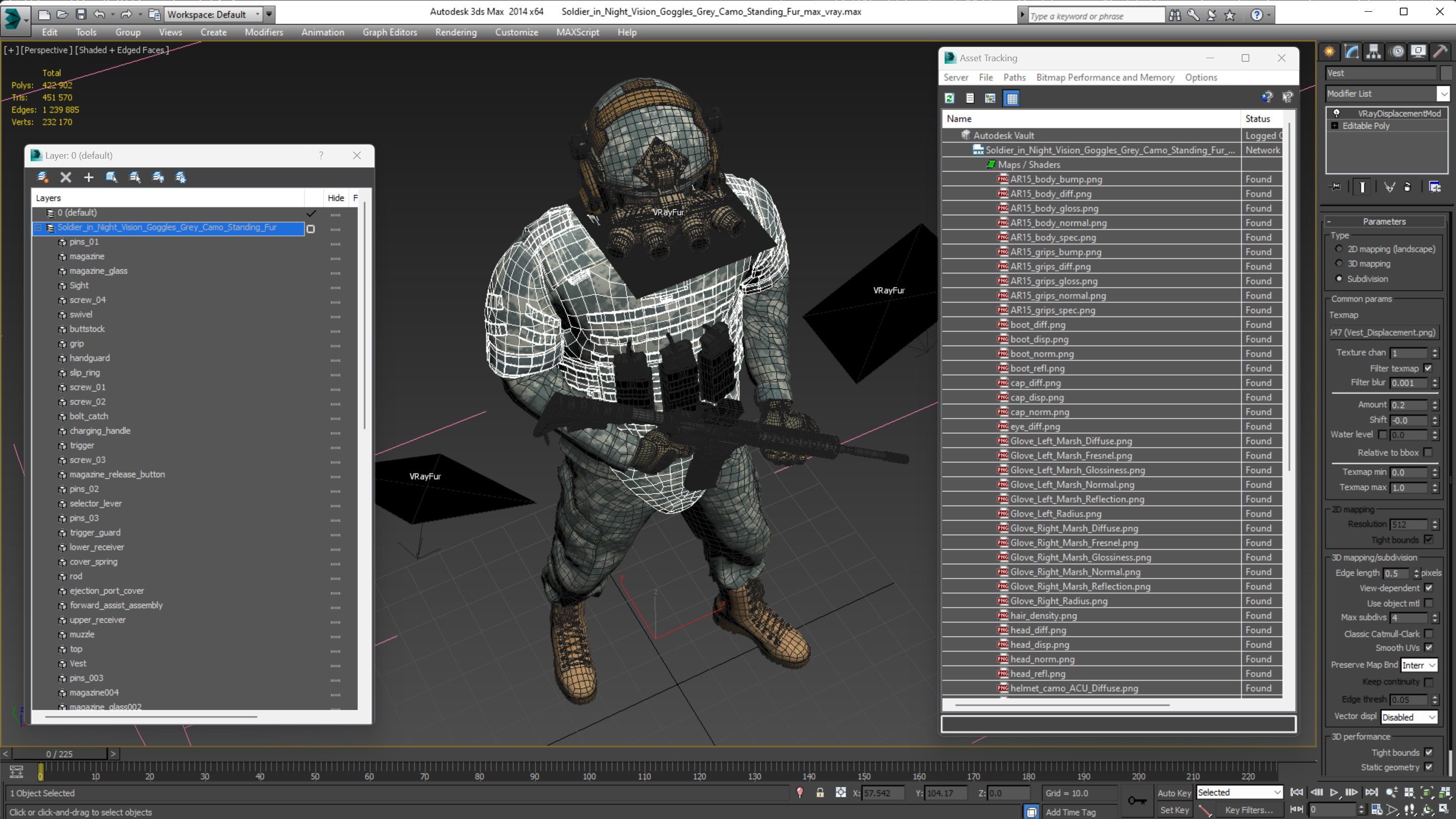Click the Set Keys large key icon
This screenshot has height=819, width=1456.
[x=1137, y=801]
